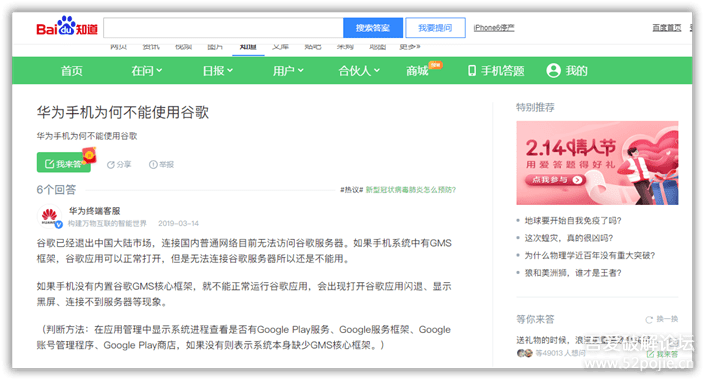Open 地球要开始自我免疫了吗? recommendation
The height and width of the screenshot is (380, 704).
pyautogui.click(x=573, y=221)
